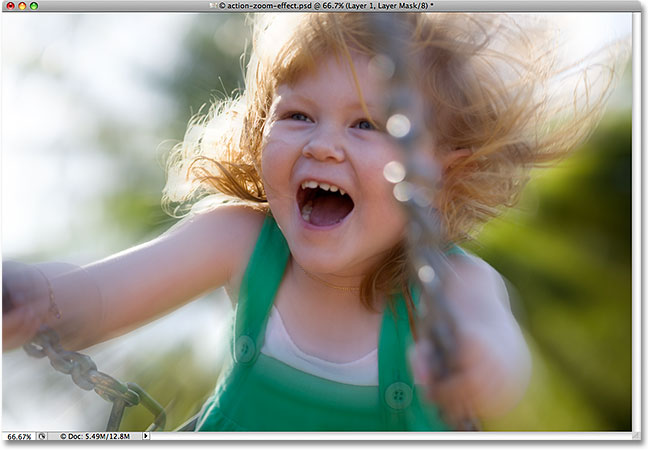Click the girl's open mouth in the photo
Viewport: 648px width, 450px height.
tap(324, 203)
